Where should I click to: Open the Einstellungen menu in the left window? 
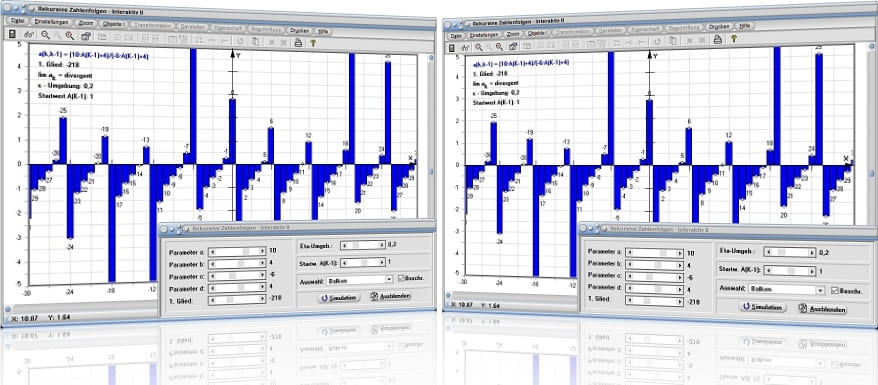[51, 22]
